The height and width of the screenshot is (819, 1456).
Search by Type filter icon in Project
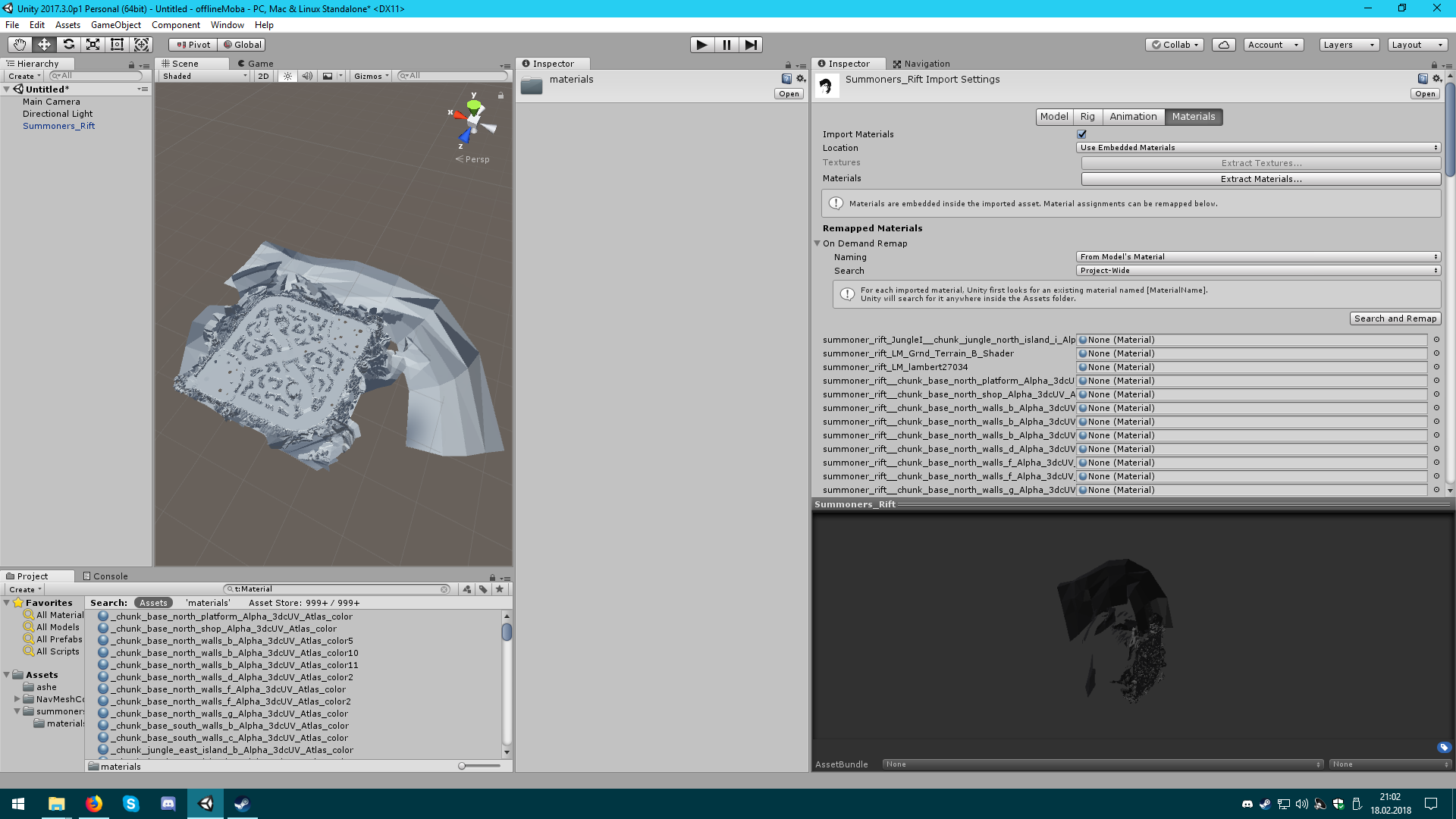(467, 589)
